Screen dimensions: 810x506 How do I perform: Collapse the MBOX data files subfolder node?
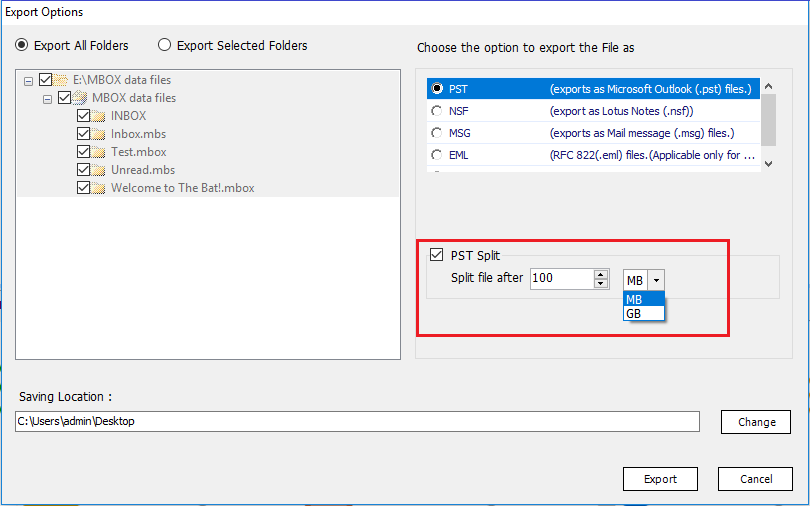(x=48, y=99)
